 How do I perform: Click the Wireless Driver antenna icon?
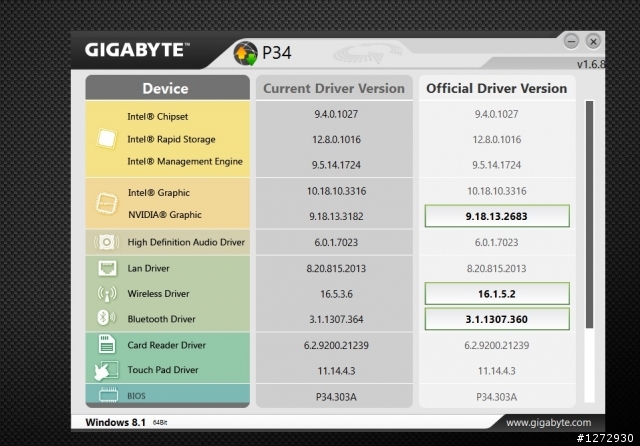point(107,293)
